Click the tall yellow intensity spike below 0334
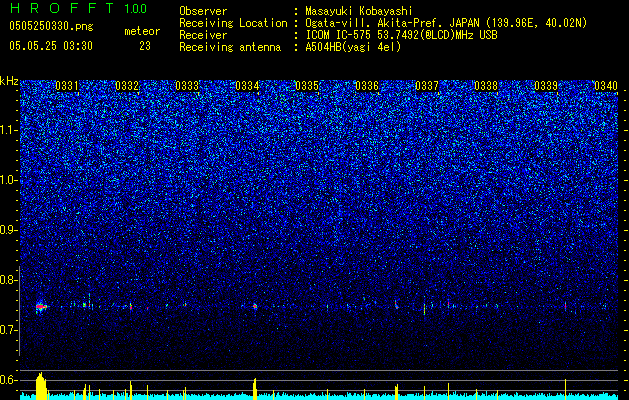This screenshot has width=629, height=400. pos(255,389)
